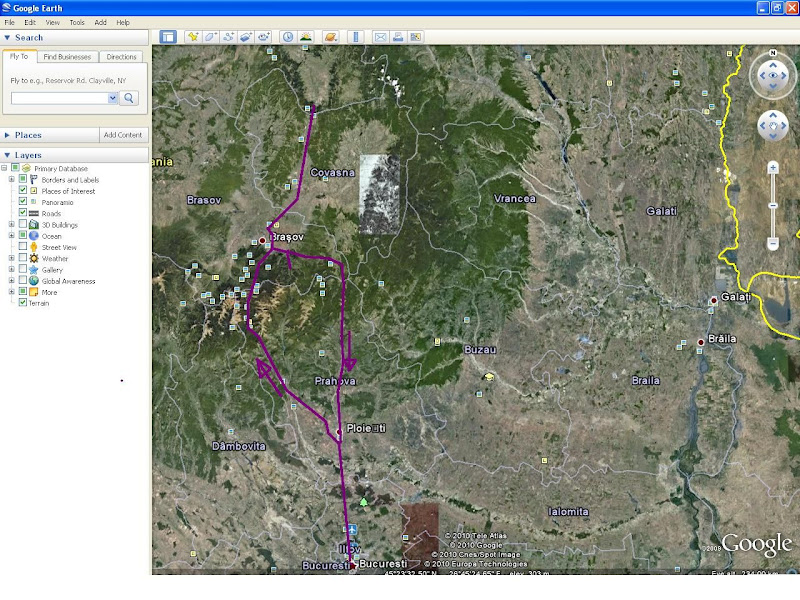Expand the Gallery layer node
Screen dimensions: 800x600
tap(11, 269)
